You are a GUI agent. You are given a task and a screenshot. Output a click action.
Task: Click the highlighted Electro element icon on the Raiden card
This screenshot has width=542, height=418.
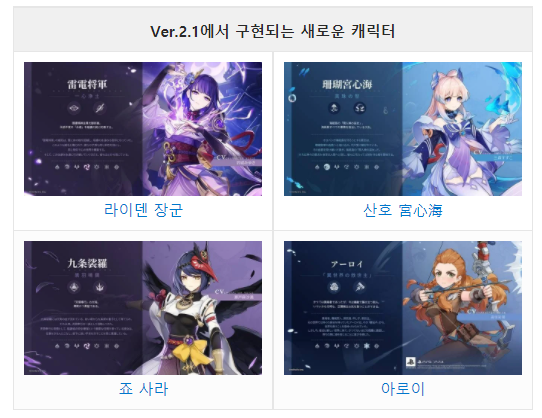[87, 167]
